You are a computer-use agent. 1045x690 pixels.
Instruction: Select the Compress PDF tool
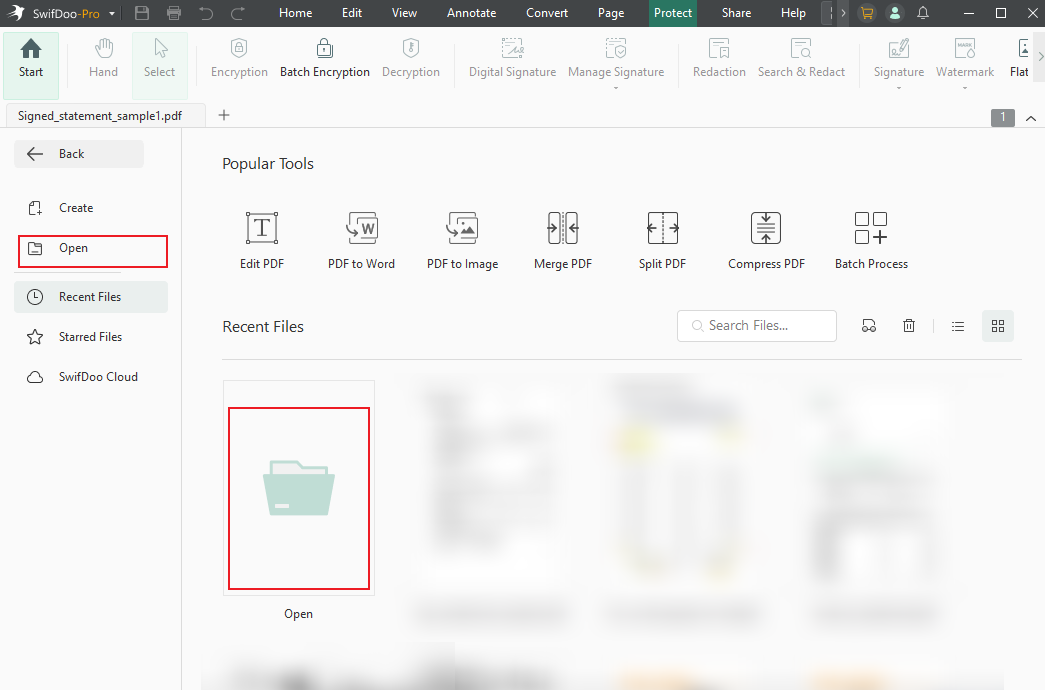pyautogui.click(x=765, y=238)
